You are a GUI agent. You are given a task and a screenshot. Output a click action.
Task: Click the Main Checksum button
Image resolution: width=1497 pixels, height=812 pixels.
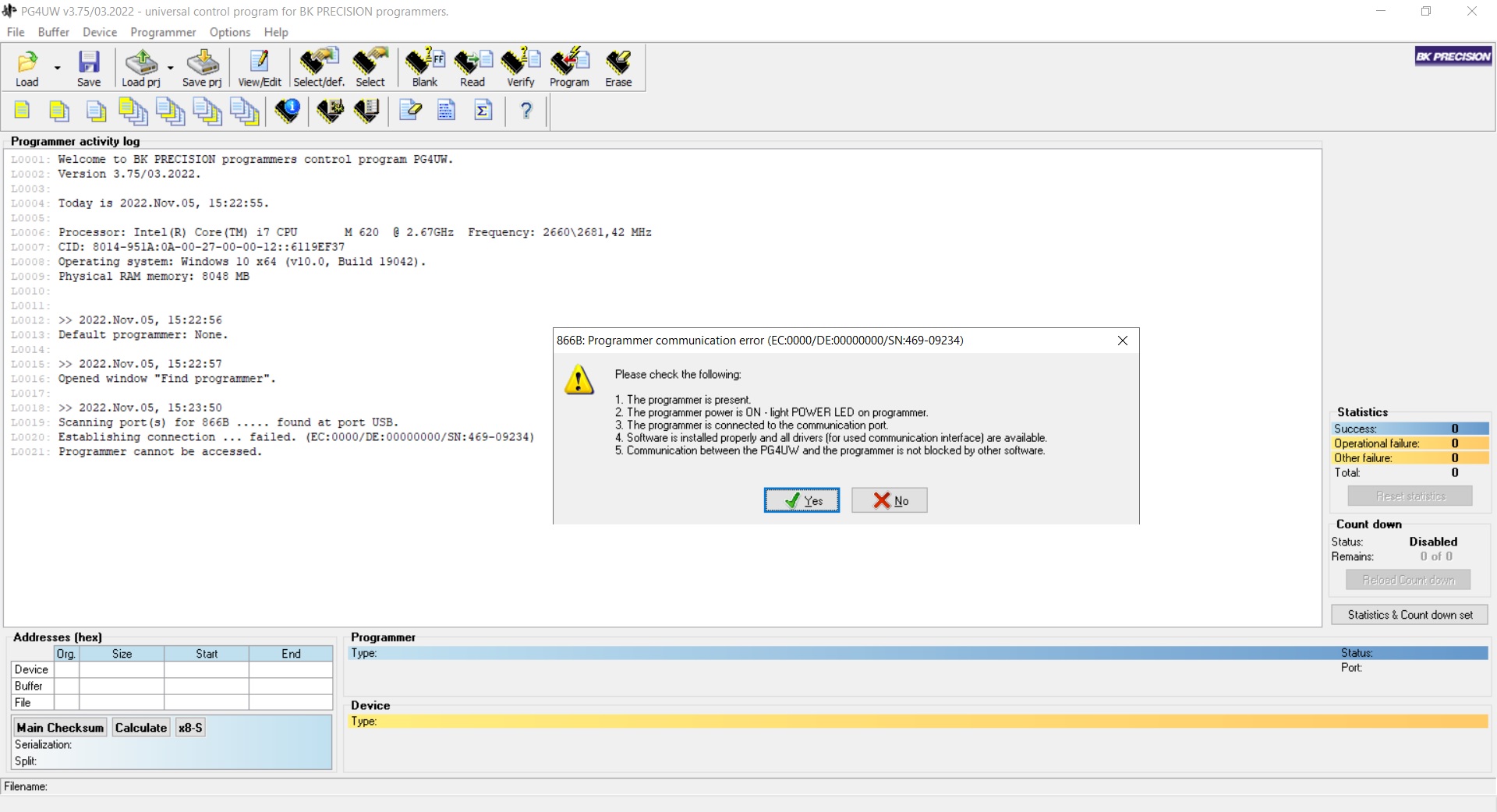pos(60,728)
